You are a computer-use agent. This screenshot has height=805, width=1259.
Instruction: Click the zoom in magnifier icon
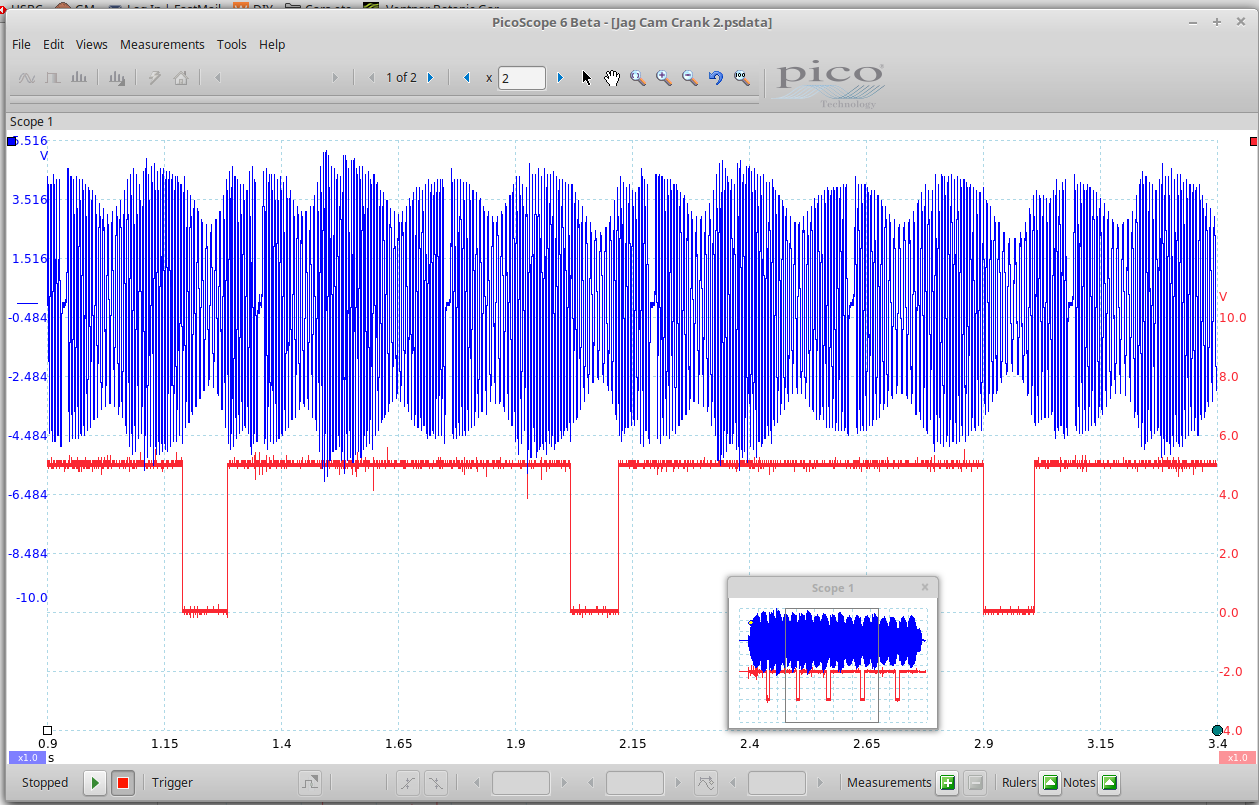664,78
